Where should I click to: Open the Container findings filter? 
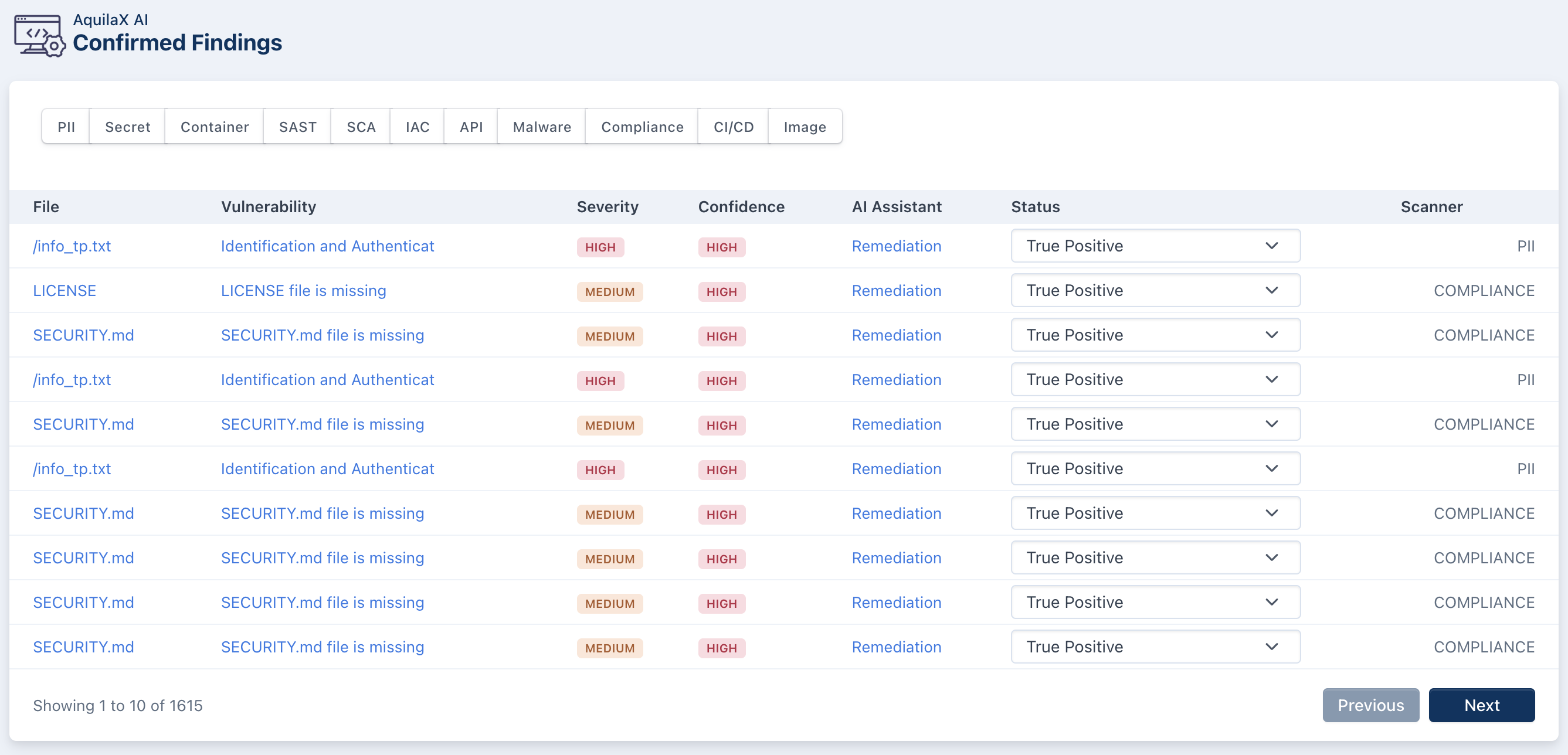(214, 127)
